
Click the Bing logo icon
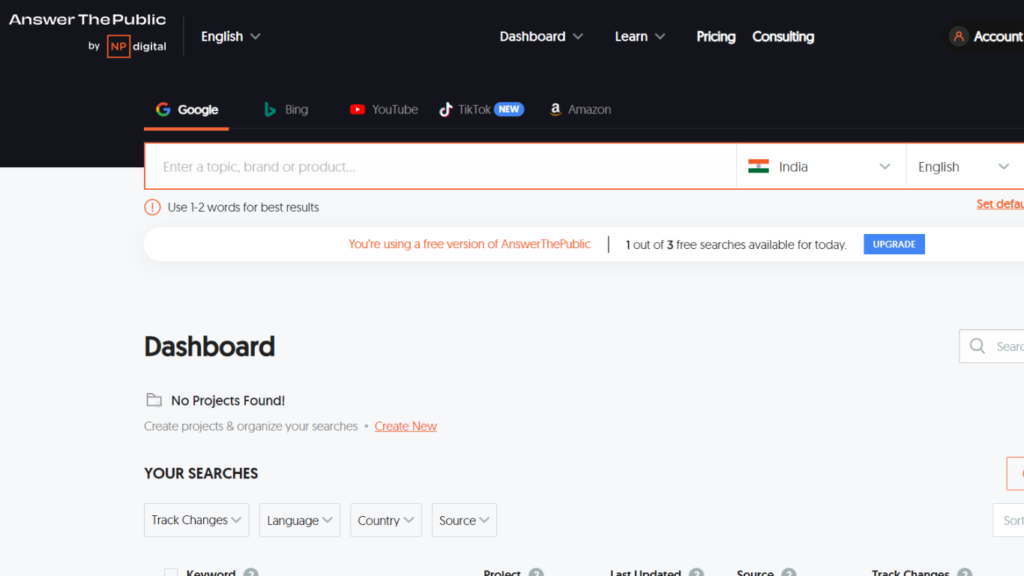point(270,109)
